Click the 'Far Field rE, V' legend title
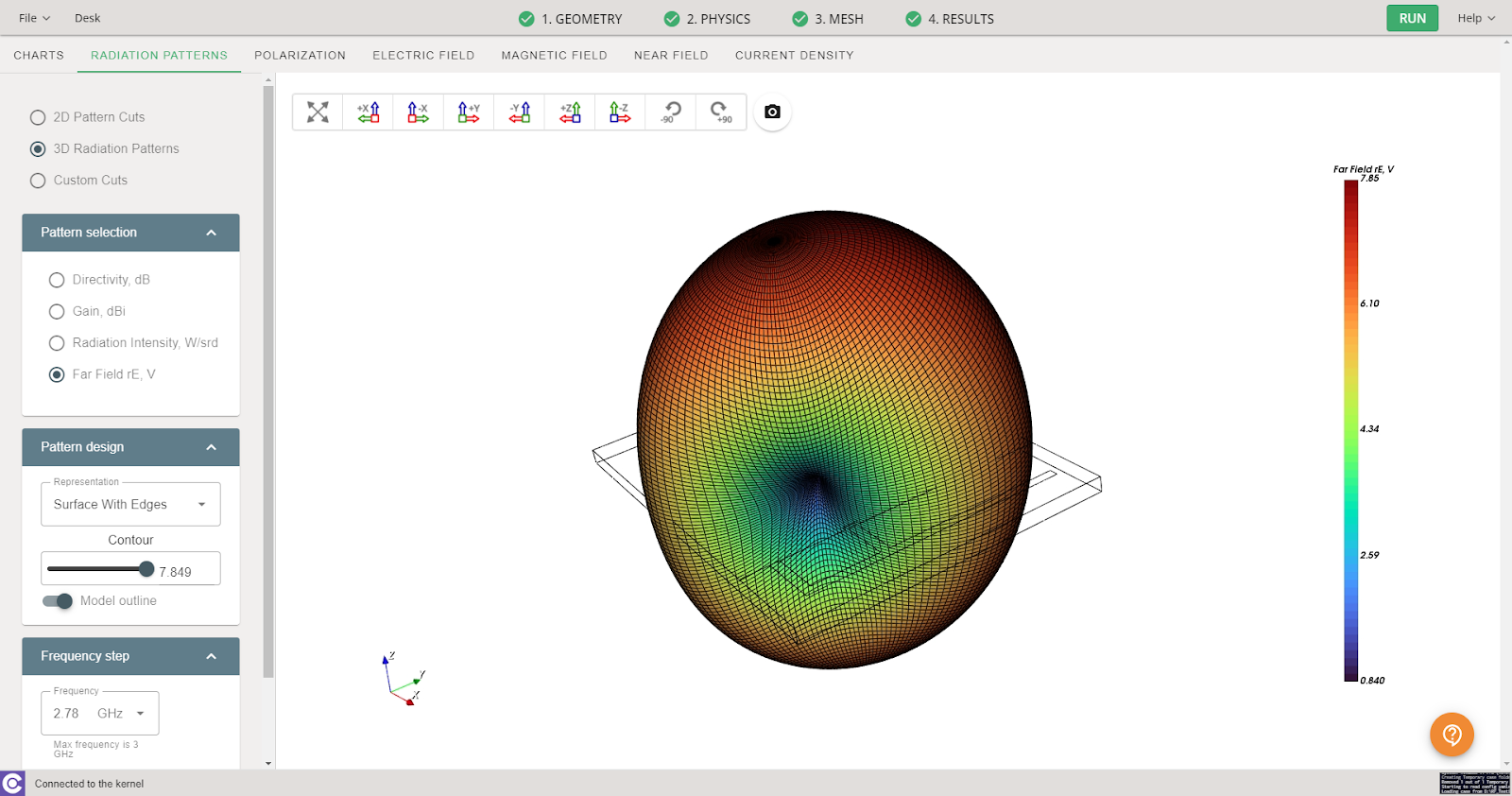 click(1363, 169)
